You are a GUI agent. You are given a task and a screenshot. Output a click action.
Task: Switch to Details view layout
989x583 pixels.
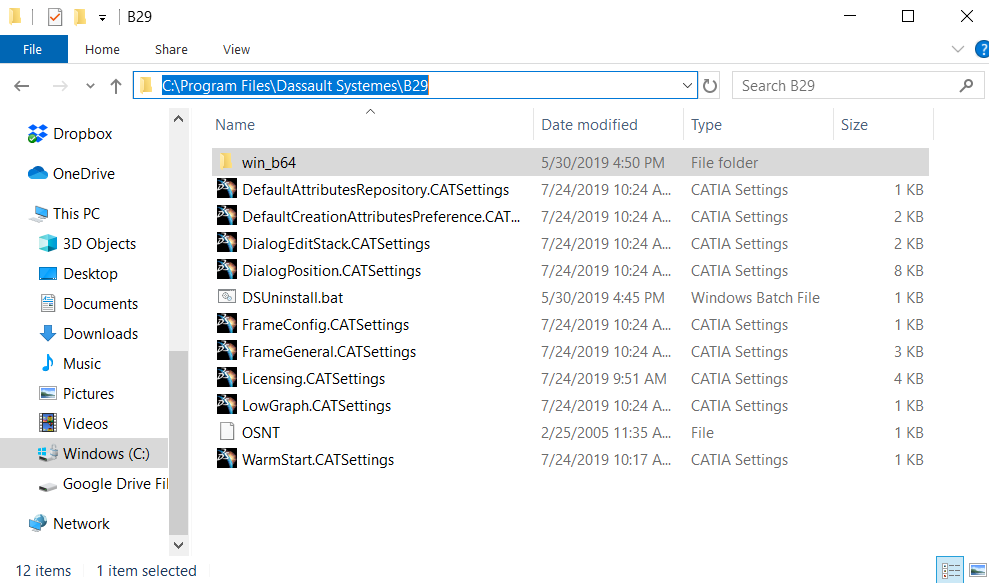(951, 570)
